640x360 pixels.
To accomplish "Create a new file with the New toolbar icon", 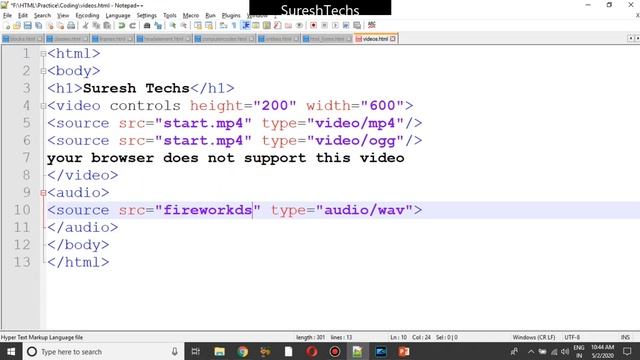I will tap(7, 26).
